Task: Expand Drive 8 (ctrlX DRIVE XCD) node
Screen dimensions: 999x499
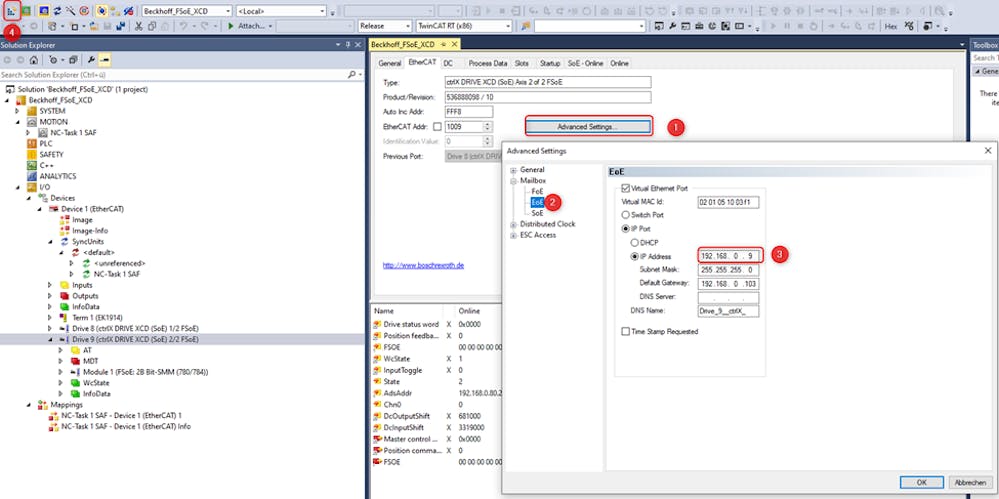Action: click(x=50, y=328)
